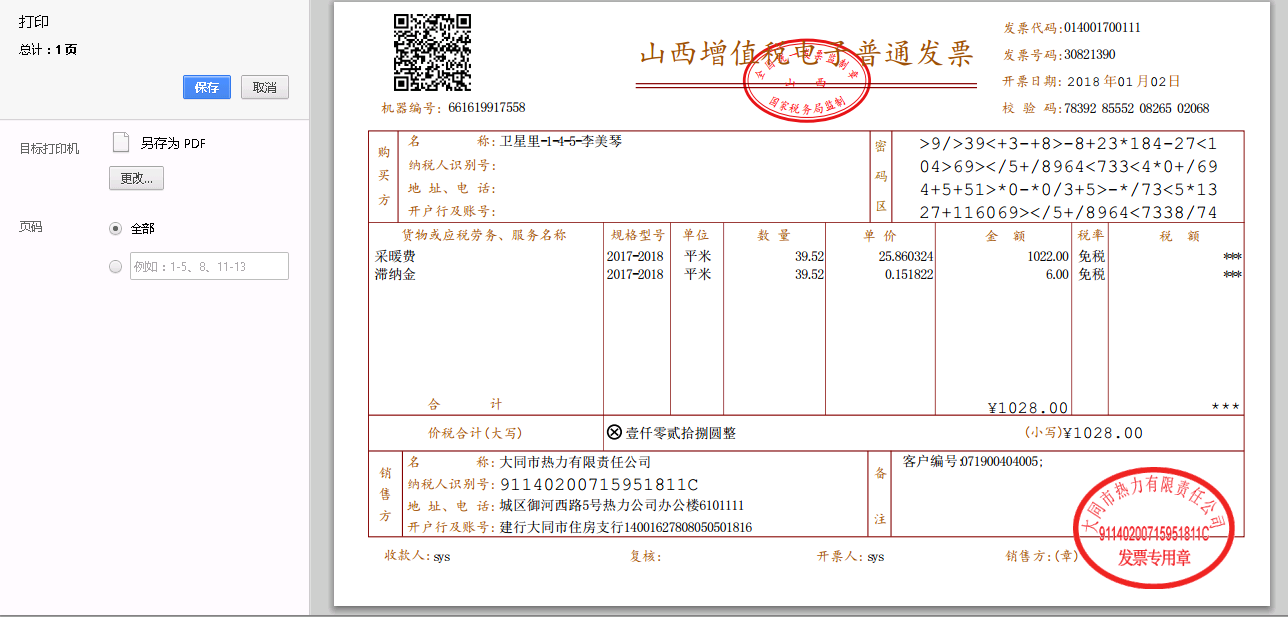Click the 取消 button
The image size is (1288, 617).
pos(265,87)
